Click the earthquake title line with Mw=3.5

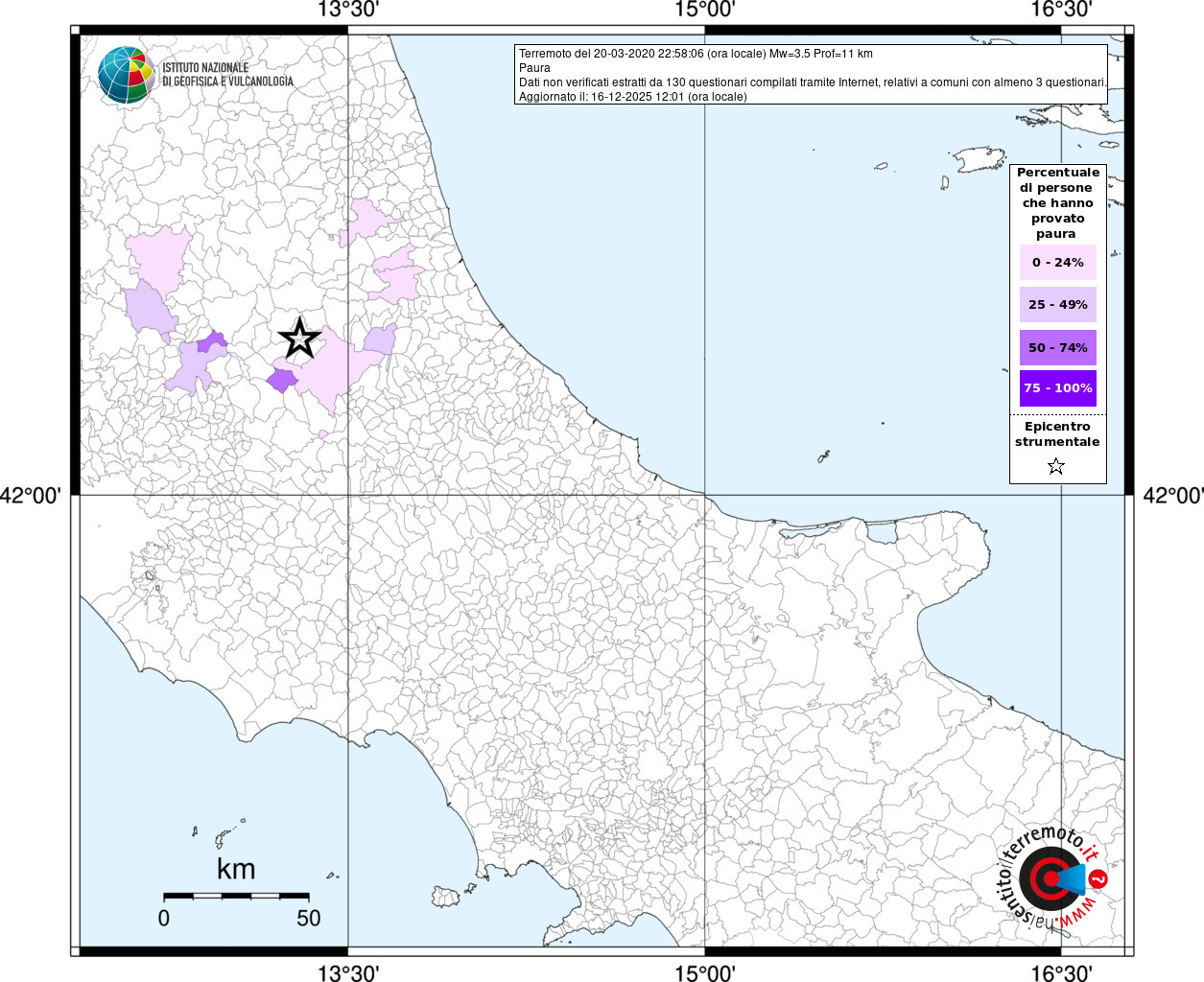point(696,54)
